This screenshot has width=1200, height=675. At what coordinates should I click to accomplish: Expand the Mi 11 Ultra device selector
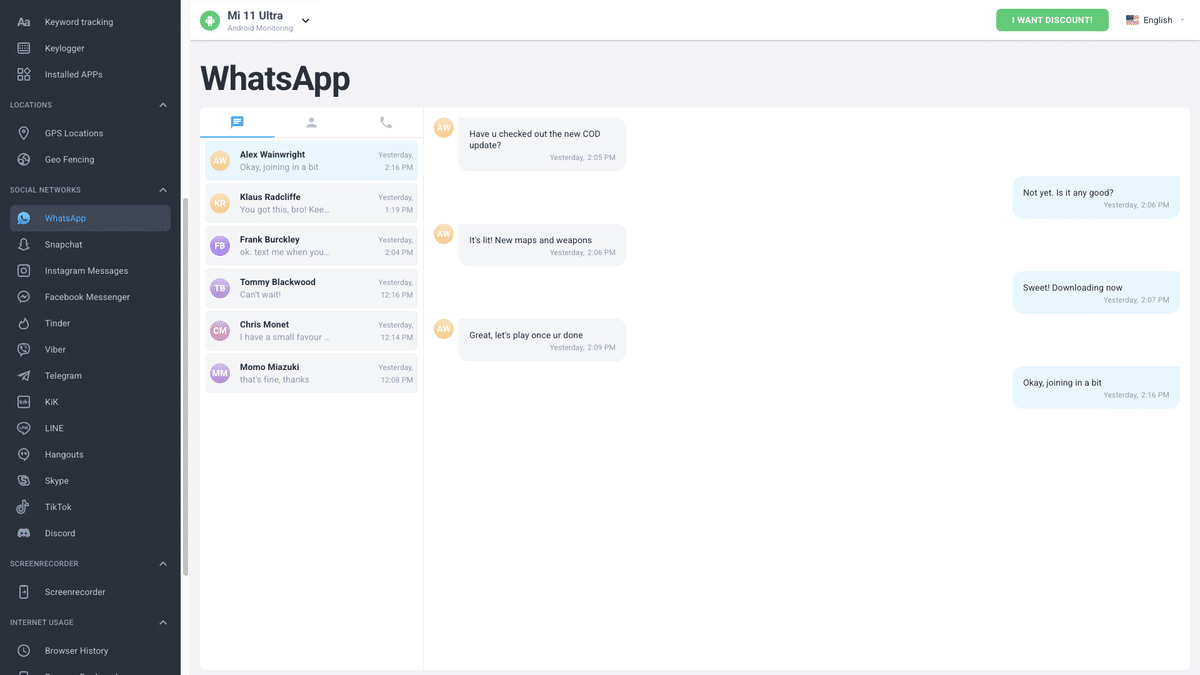pos(305,19)
